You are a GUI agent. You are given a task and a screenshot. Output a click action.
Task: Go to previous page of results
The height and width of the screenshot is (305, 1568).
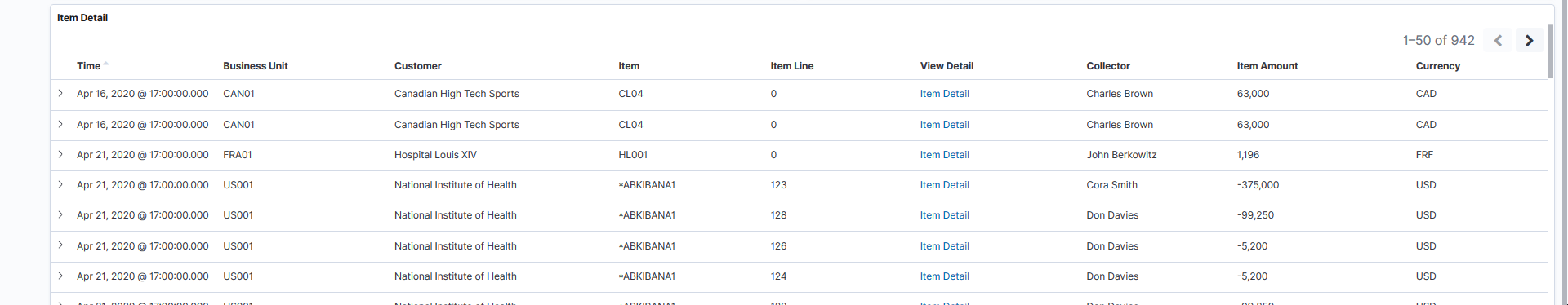tap(1498, 40)
